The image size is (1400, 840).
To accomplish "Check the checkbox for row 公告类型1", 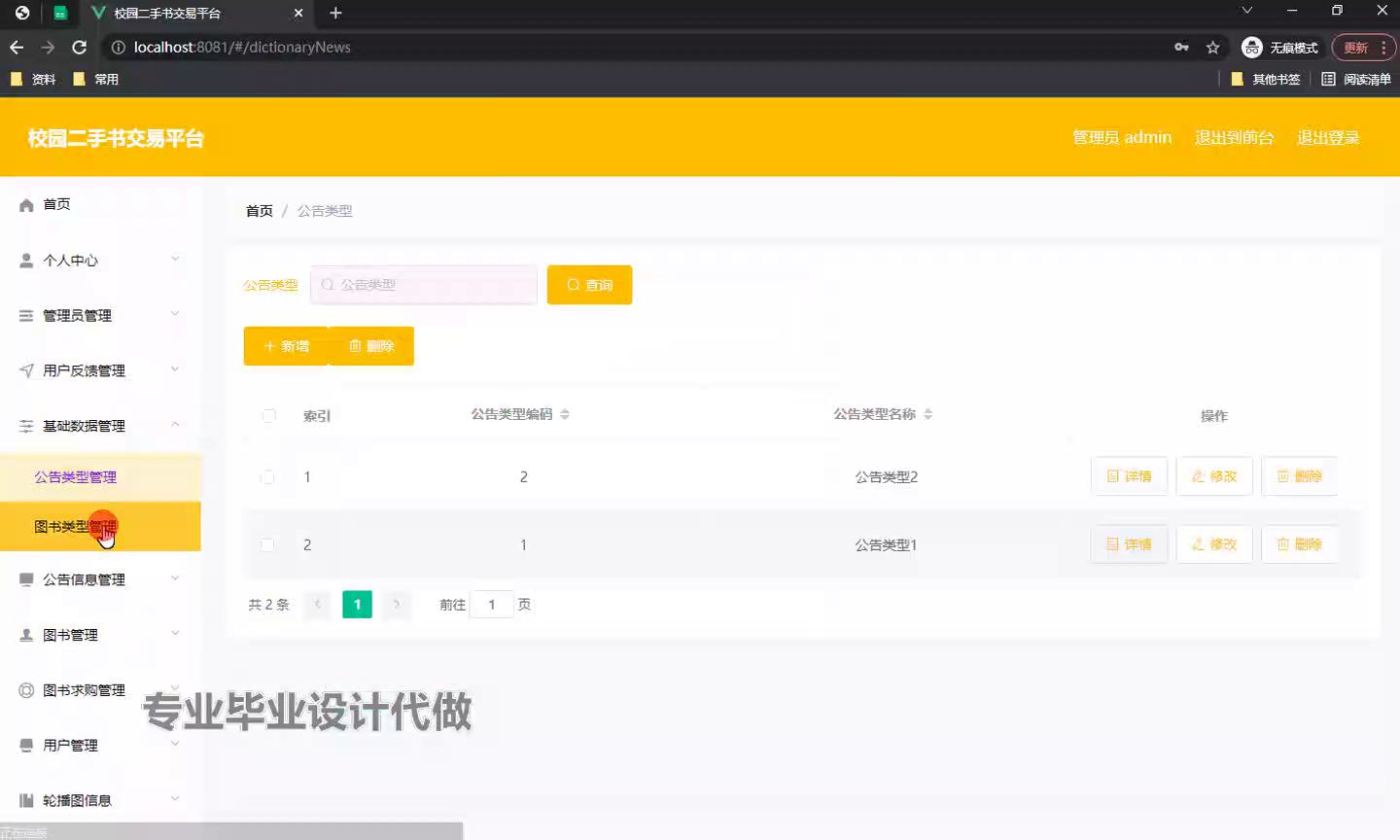I will tap(267, 545).
